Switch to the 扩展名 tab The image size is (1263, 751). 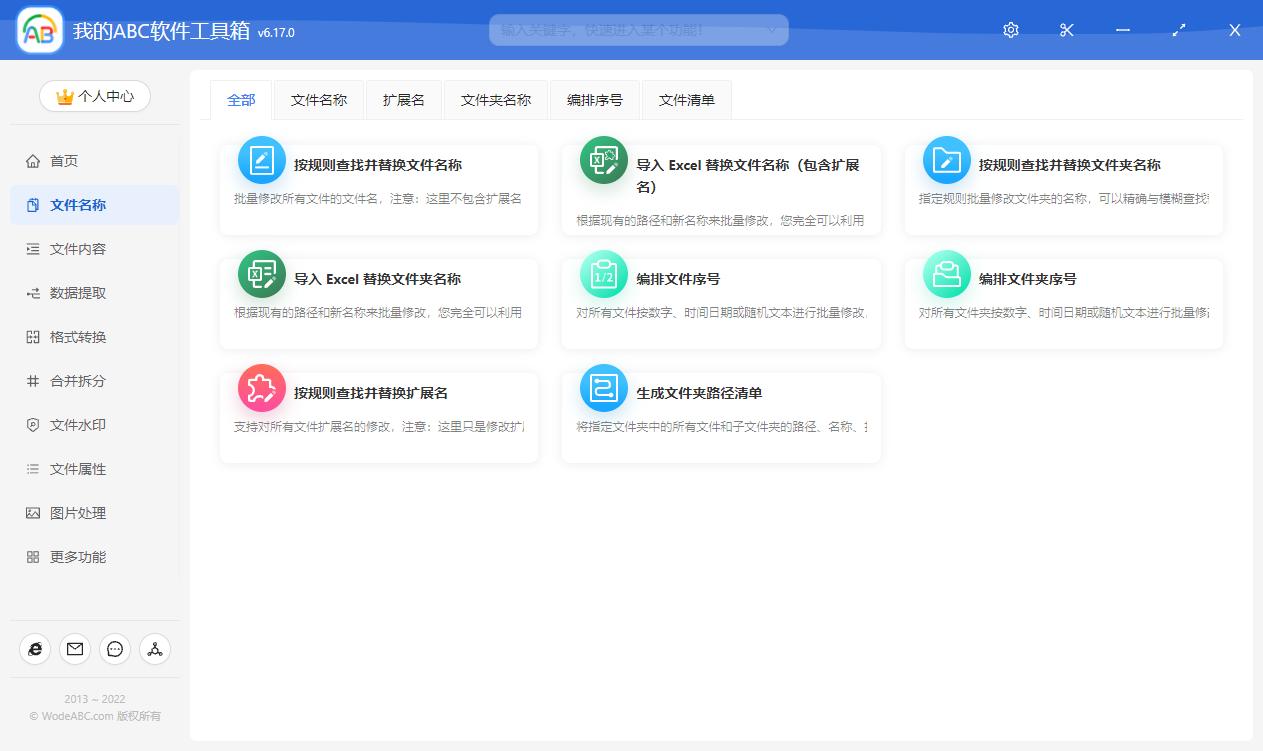403,99
